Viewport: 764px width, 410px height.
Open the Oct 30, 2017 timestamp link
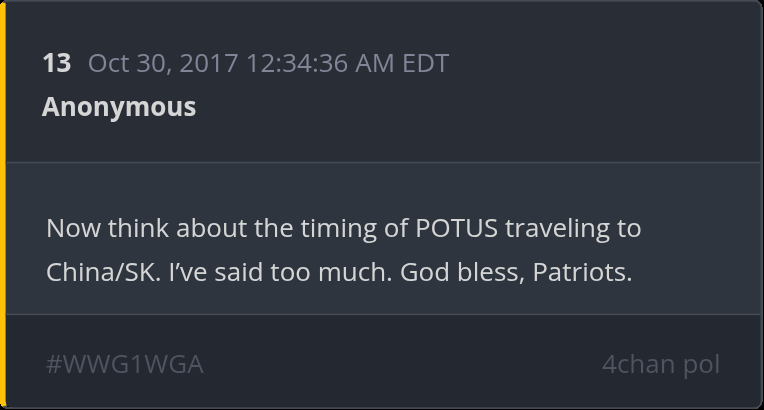[x=268, y=63]
